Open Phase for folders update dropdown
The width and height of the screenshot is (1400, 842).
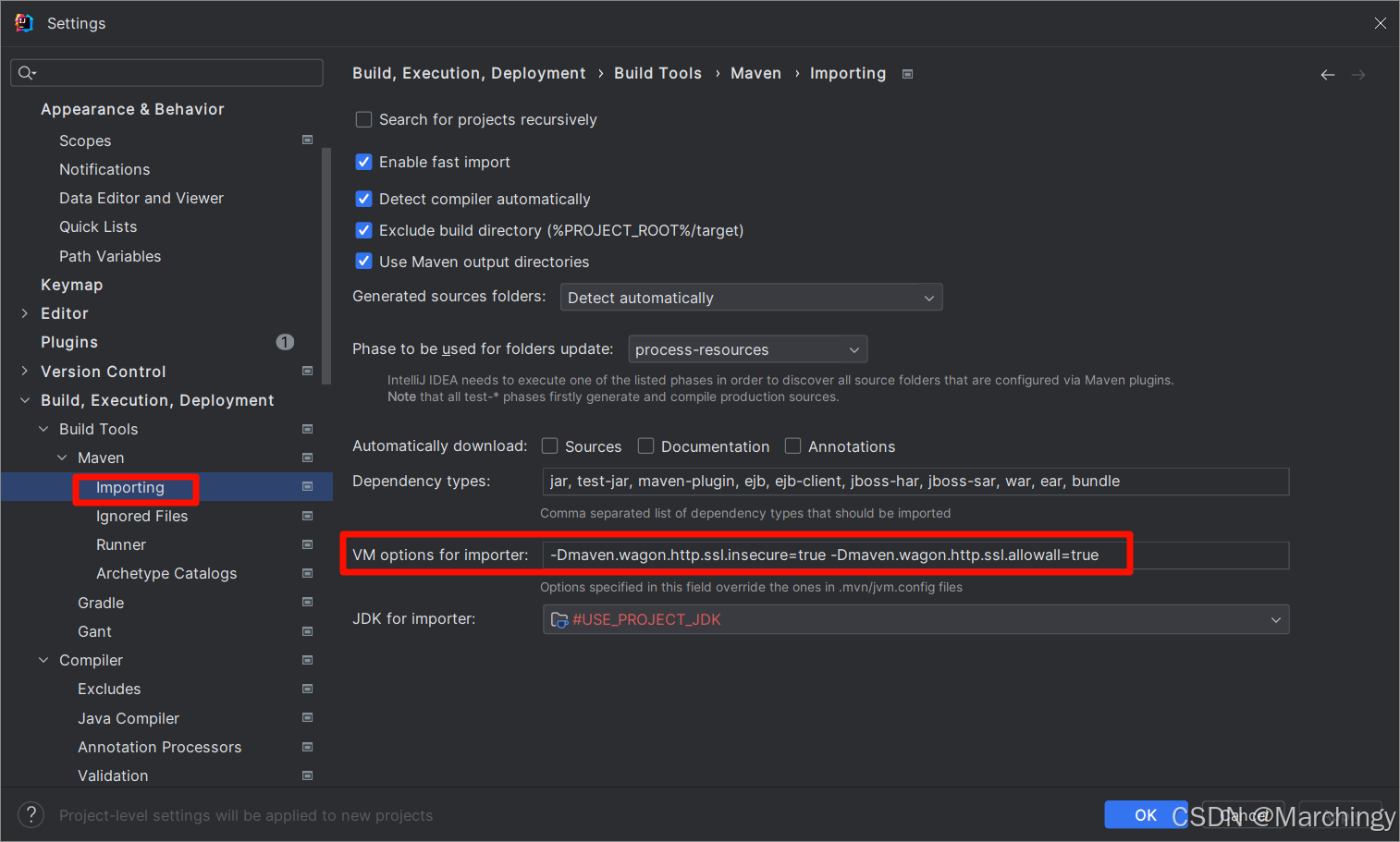748,349
